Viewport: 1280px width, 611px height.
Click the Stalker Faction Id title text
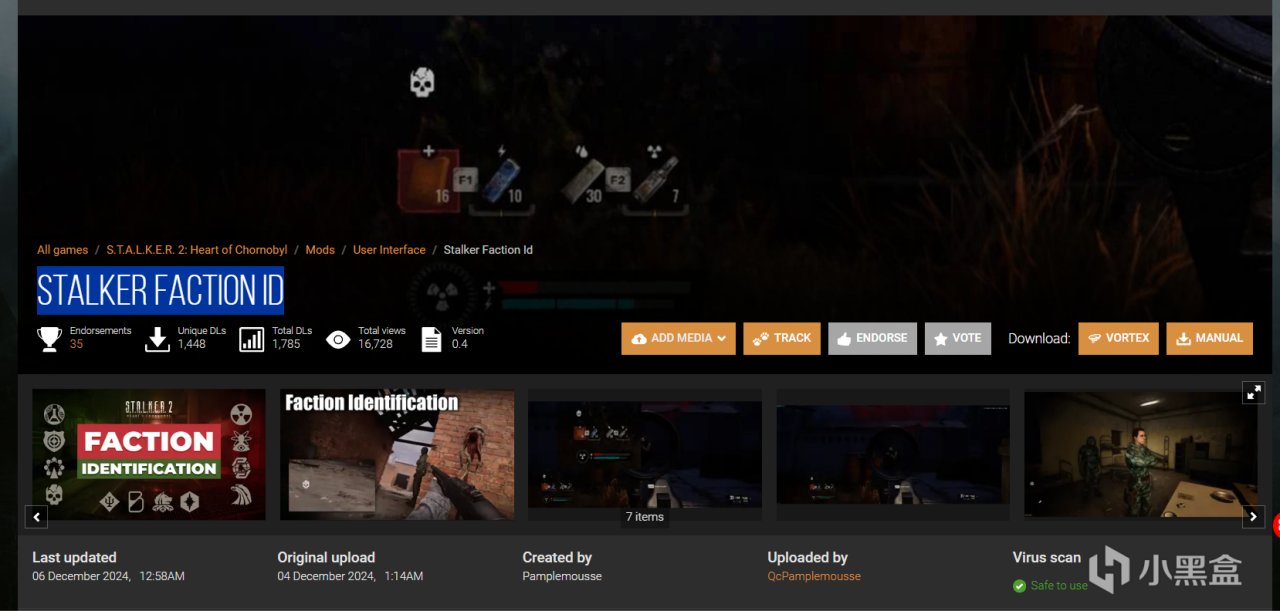click(160, 291)
